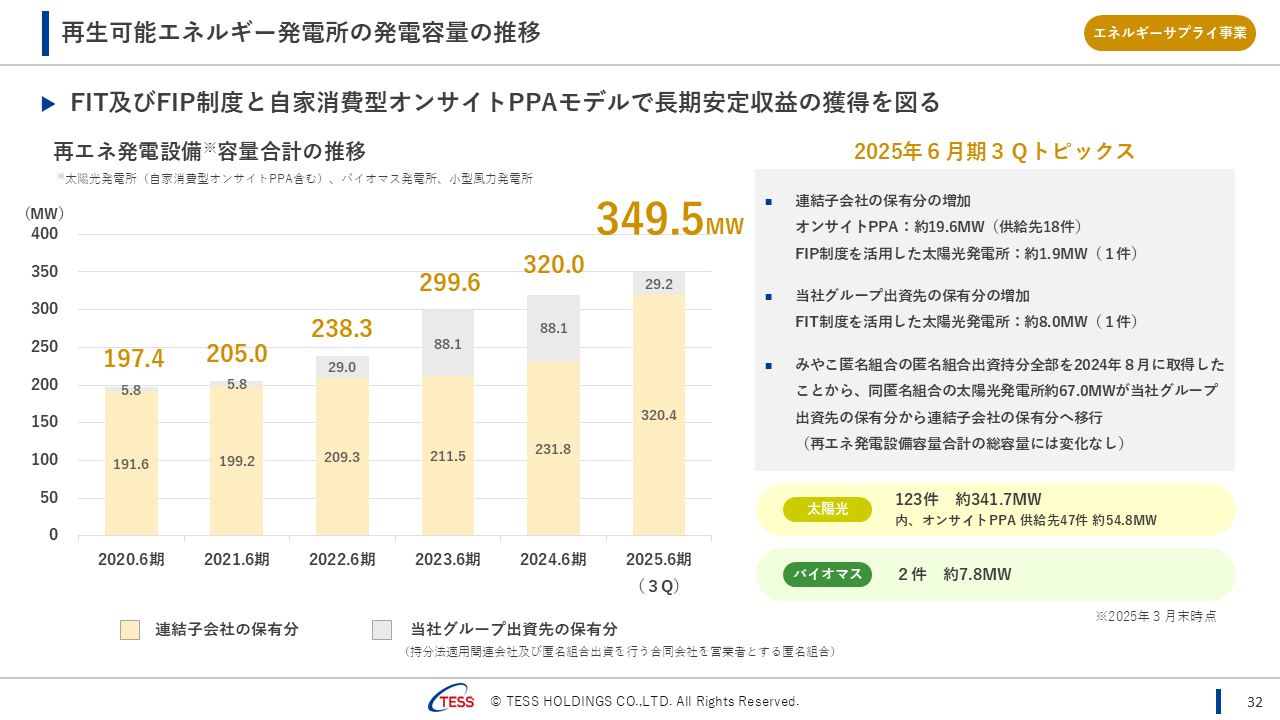Click the 211.5 bar segment for 2023.6期
The width and height of the screenshot is (1280, 720).
(448, 455)
